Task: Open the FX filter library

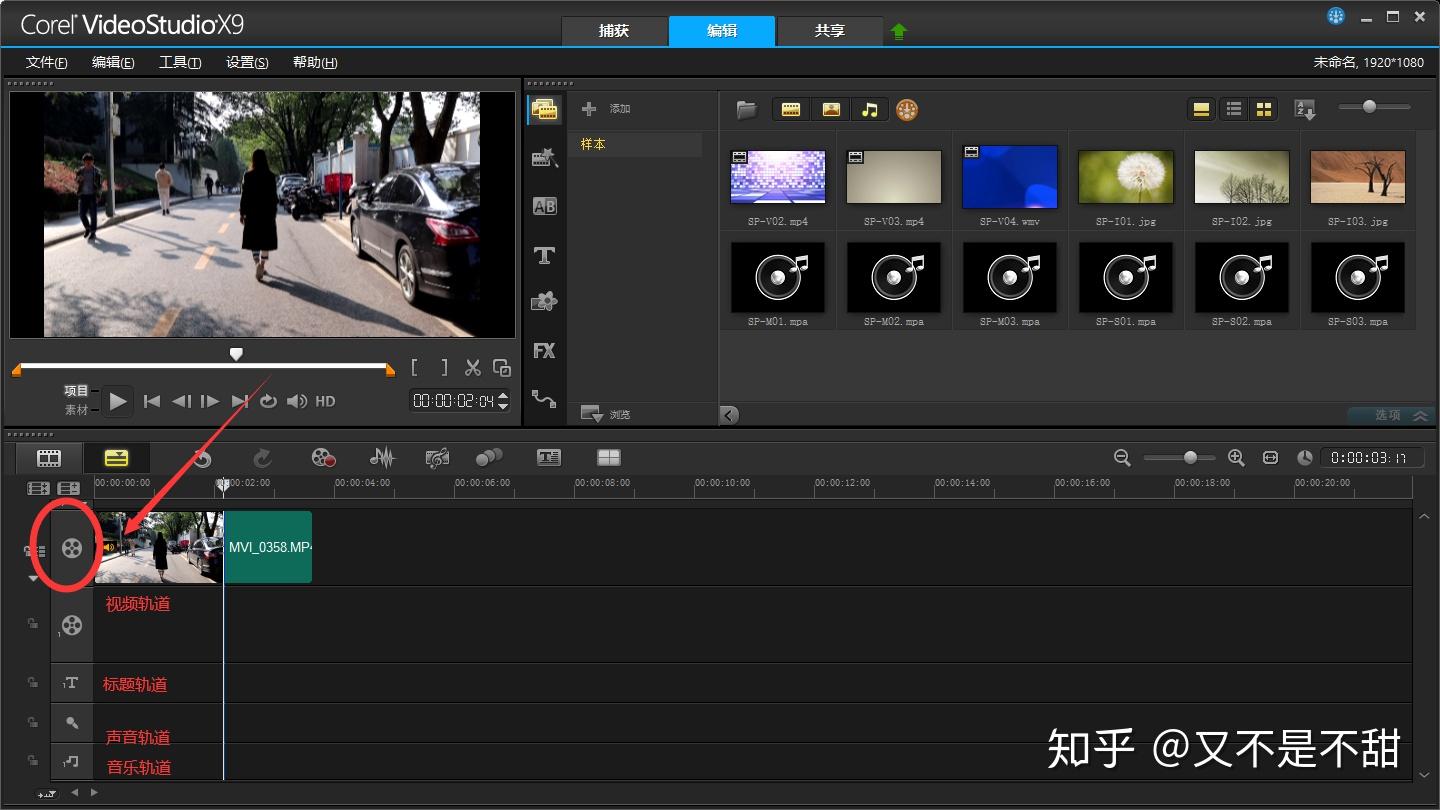Action: 544,351
